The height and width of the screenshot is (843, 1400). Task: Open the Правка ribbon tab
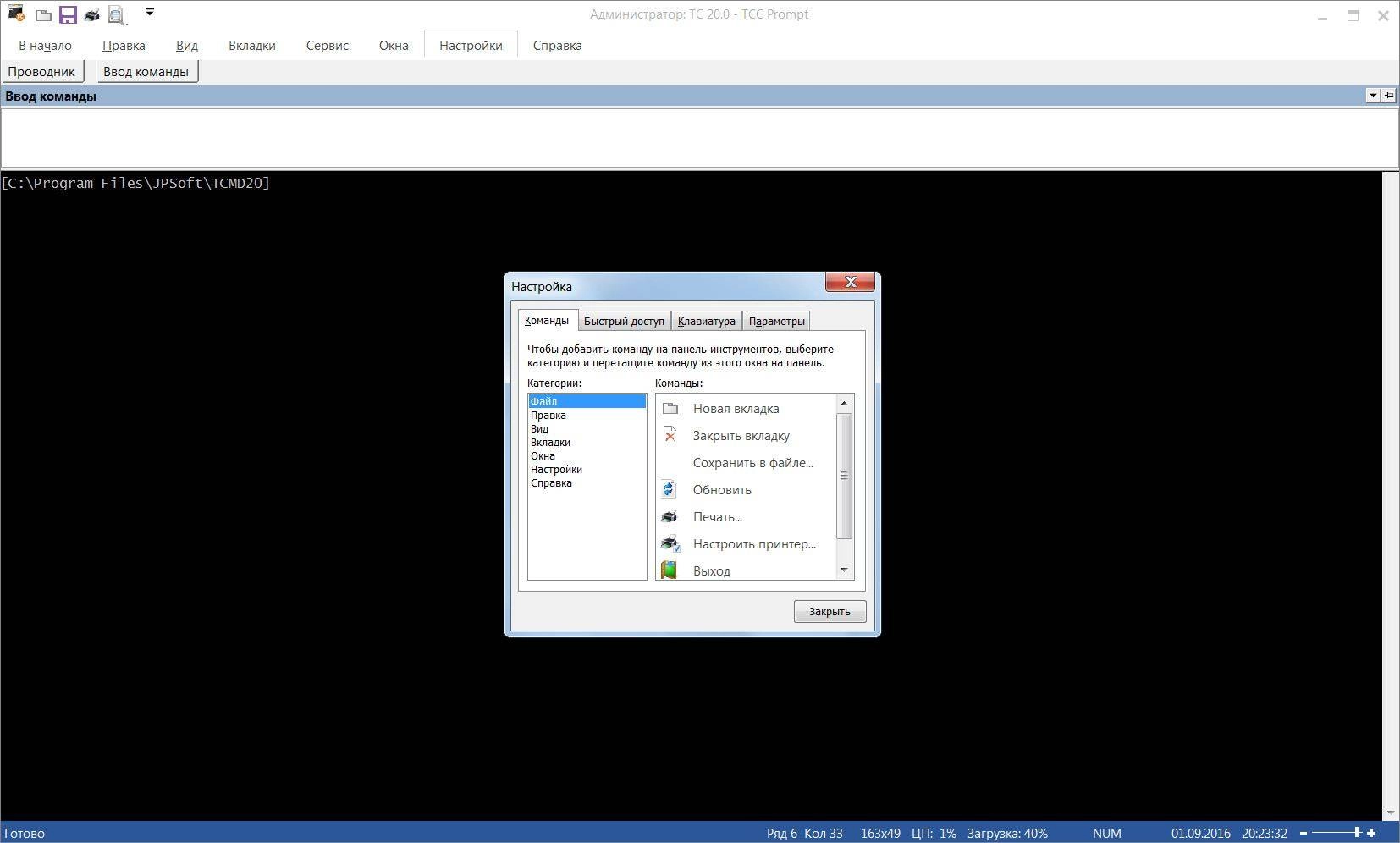tap(124, 46)
